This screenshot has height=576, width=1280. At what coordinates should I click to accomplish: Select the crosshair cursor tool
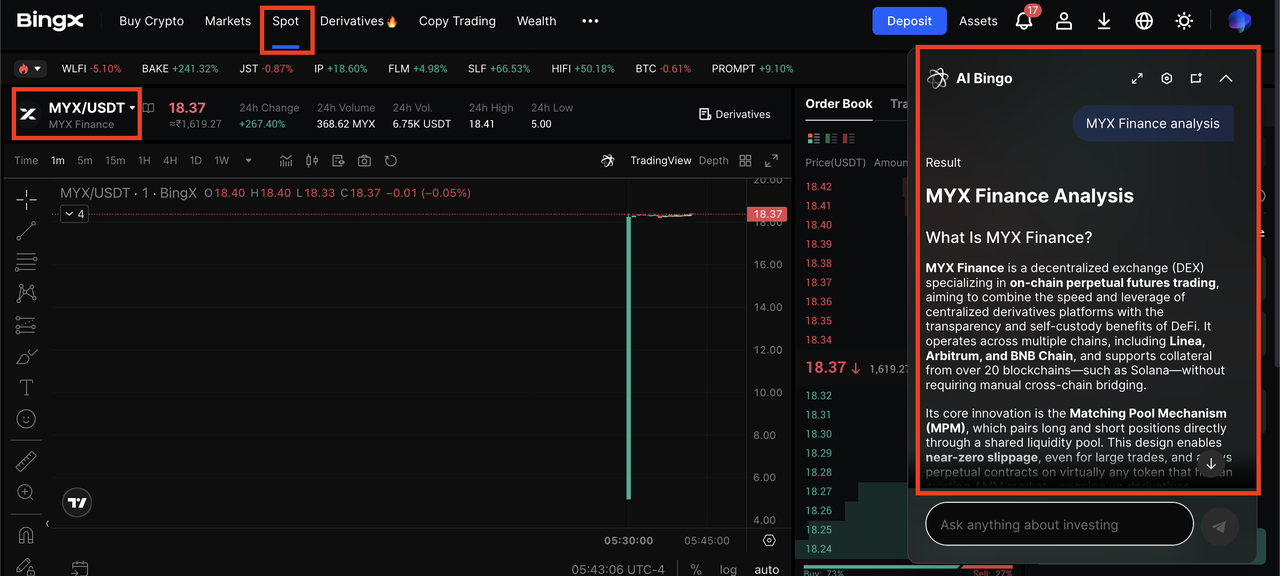point(26,199)
